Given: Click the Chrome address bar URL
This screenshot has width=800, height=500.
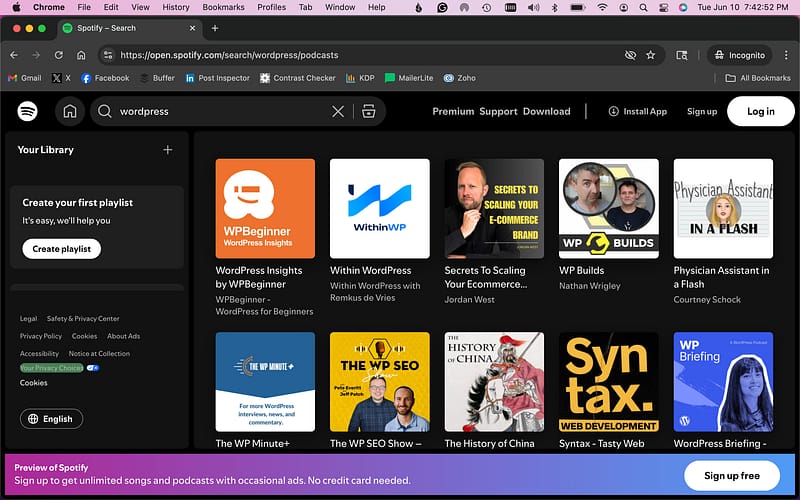Looking at the screenshot, I should coord(229,55).
